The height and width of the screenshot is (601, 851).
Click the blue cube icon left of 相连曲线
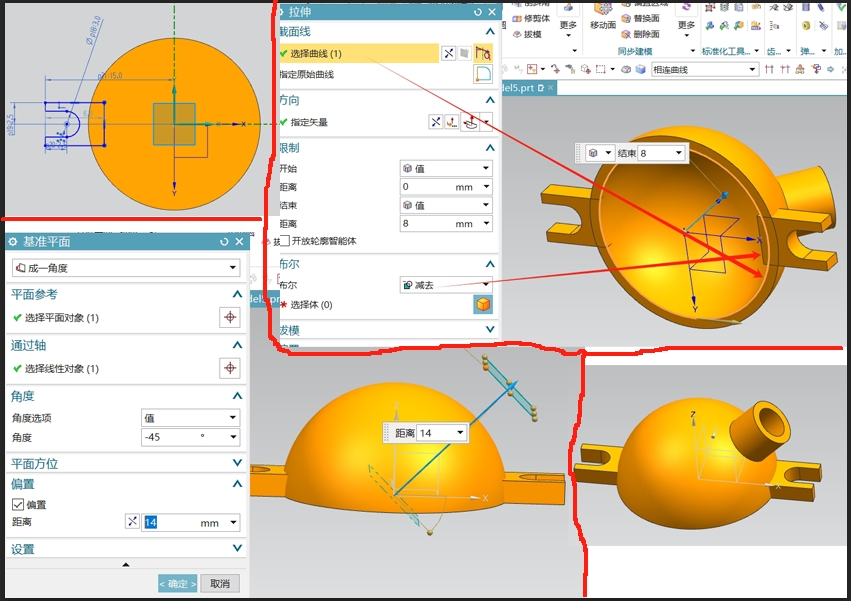640,69
